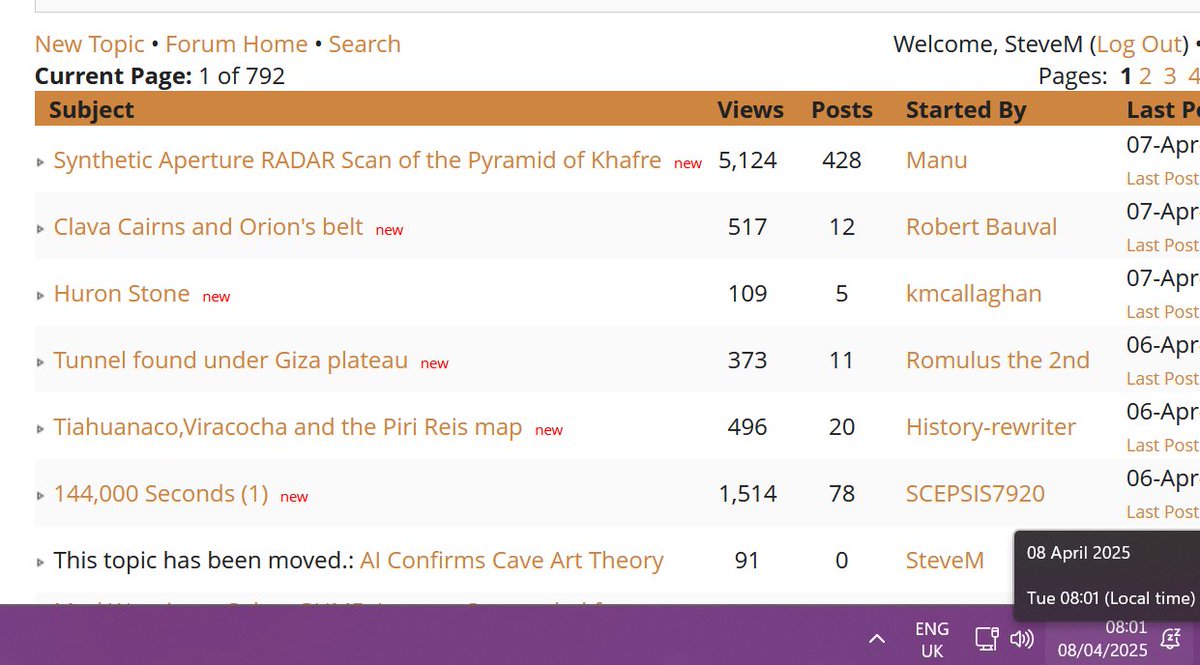The image size is (1200, 665).
Task: Jump to new posts in Synthetic Aperture RADAR topic
Action: point(688,163)
